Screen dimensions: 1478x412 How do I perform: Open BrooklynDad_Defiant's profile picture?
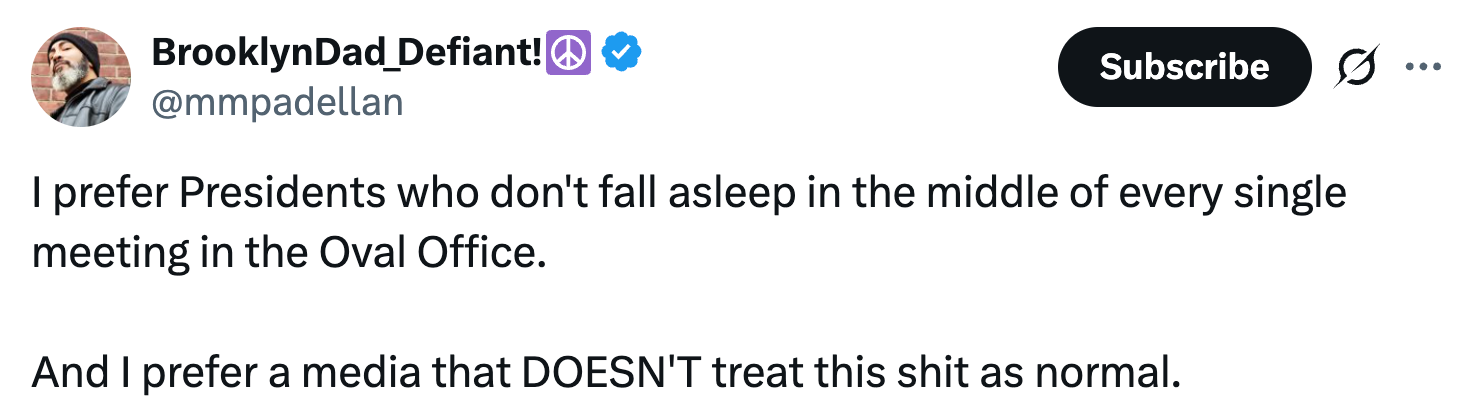click(x=81, y=77)
